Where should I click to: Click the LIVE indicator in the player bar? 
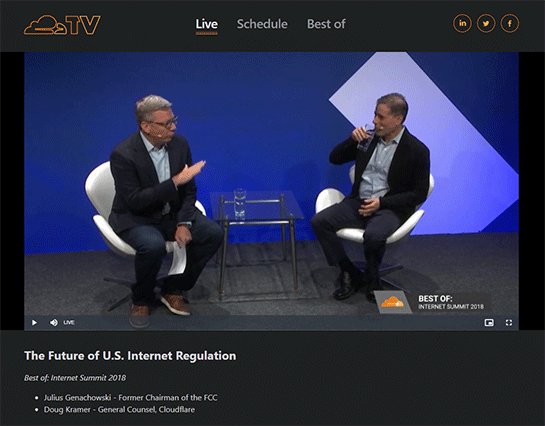(x=69, y=322)
